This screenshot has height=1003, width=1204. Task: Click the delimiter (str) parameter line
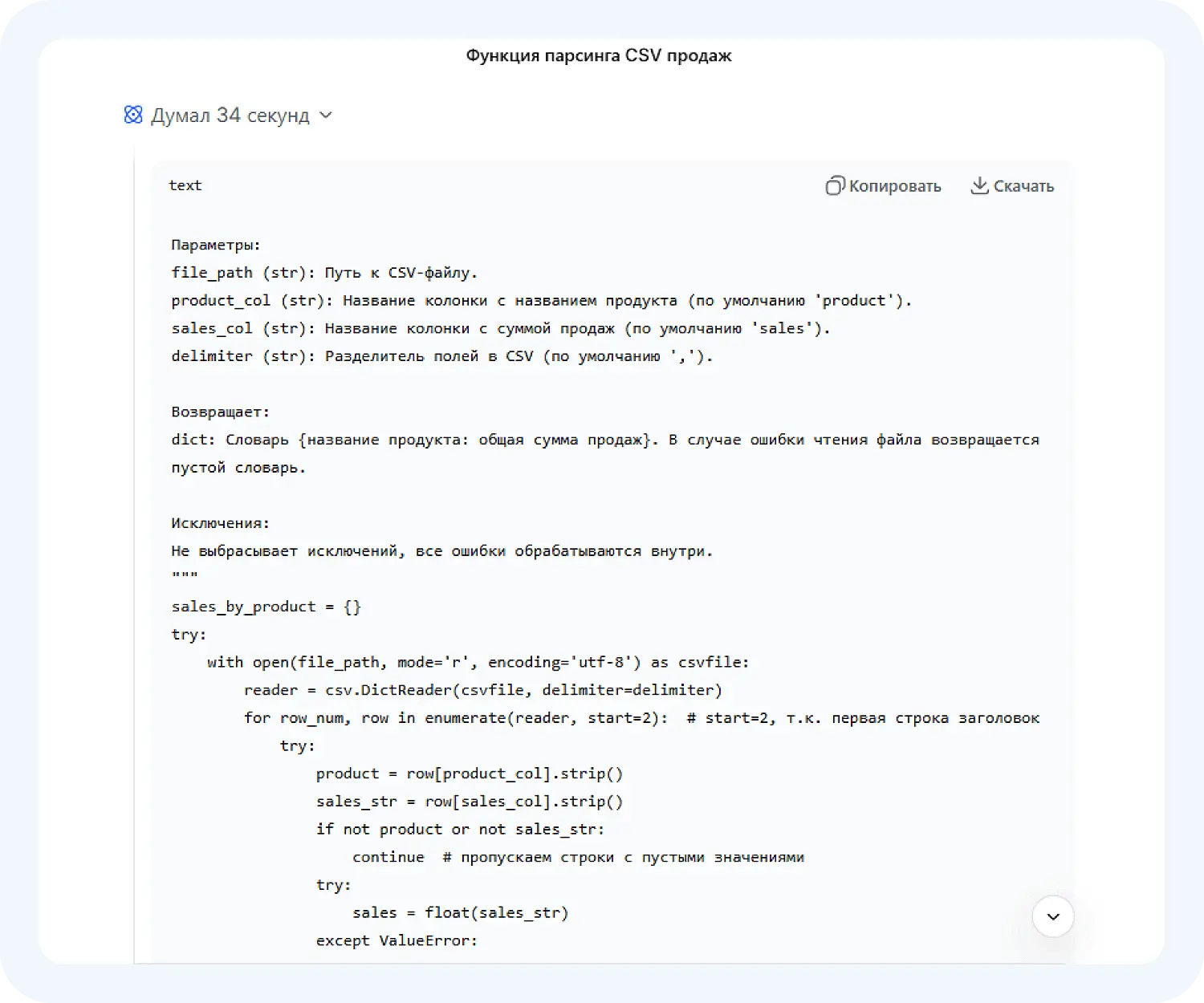click(x=441, y=355)
